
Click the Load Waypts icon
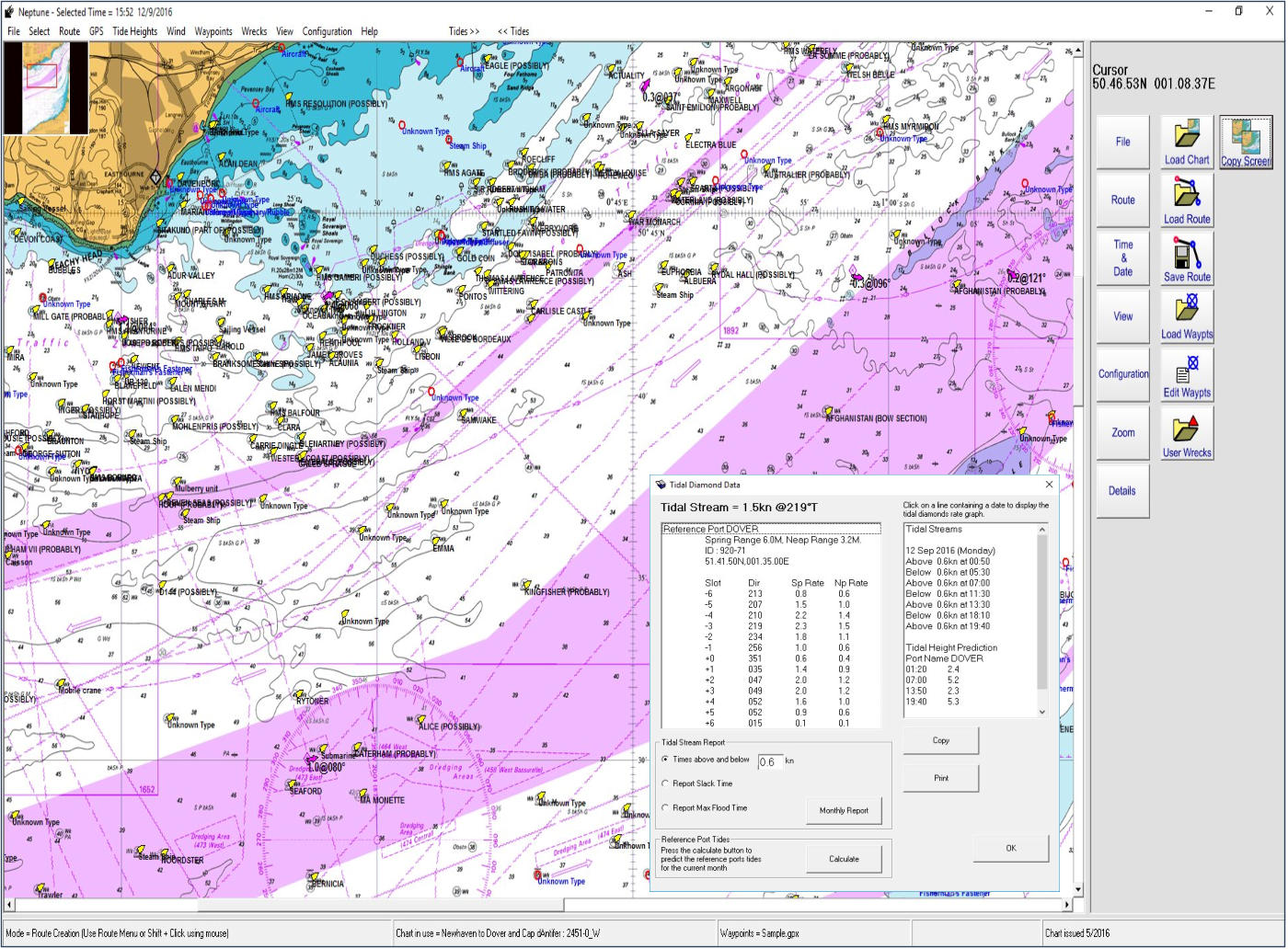[1186, 310]
